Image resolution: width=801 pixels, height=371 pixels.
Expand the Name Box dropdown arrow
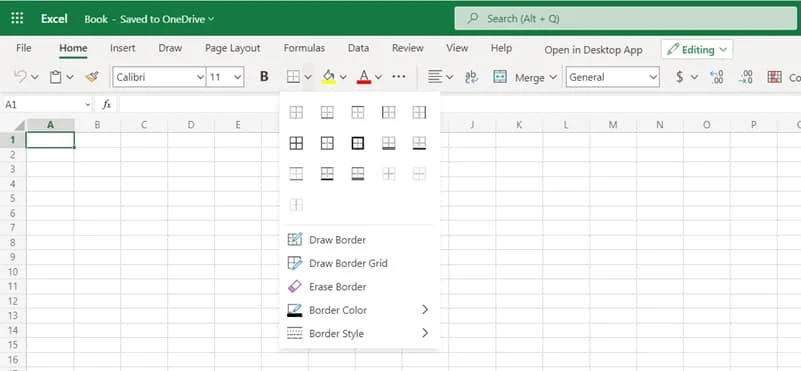88,105
